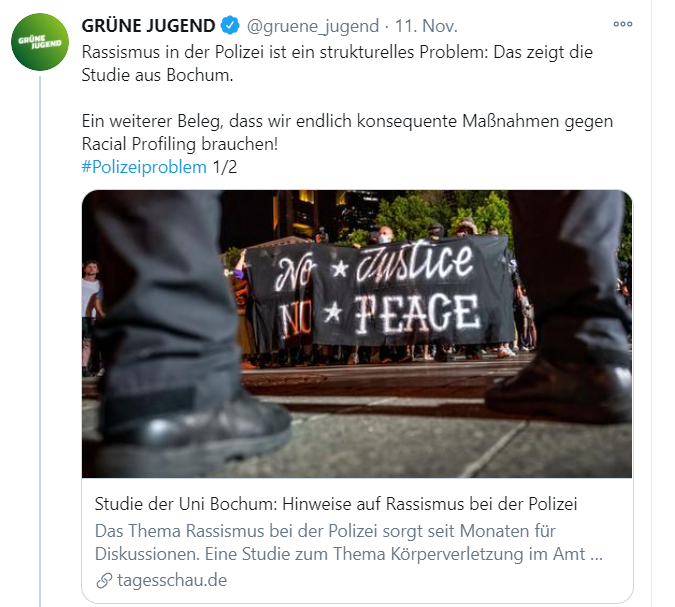Click the 11. Nov. timestamp
This screenshot has width=675, height=607.
tap(426, 26)
